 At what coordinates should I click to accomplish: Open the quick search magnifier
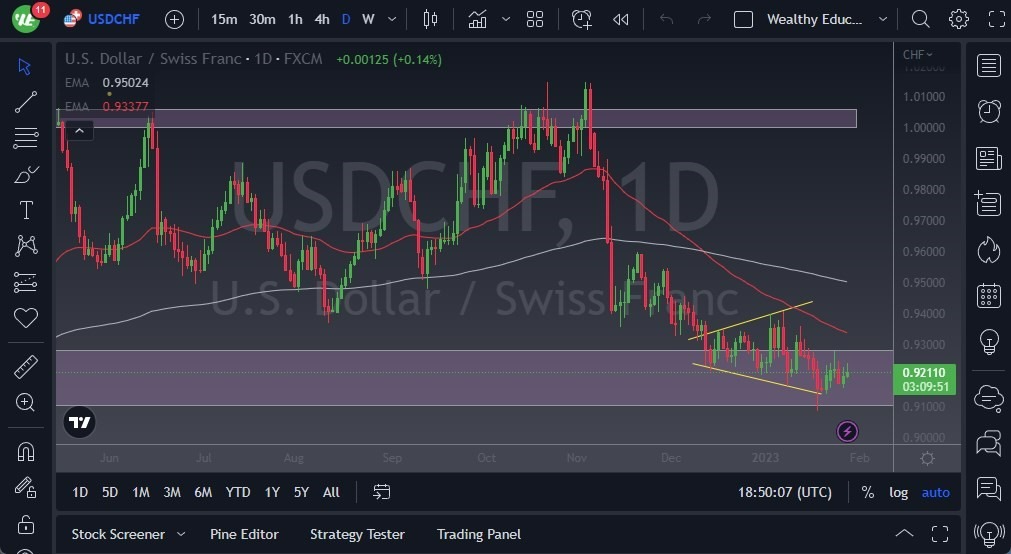click(x=921, y=19)
